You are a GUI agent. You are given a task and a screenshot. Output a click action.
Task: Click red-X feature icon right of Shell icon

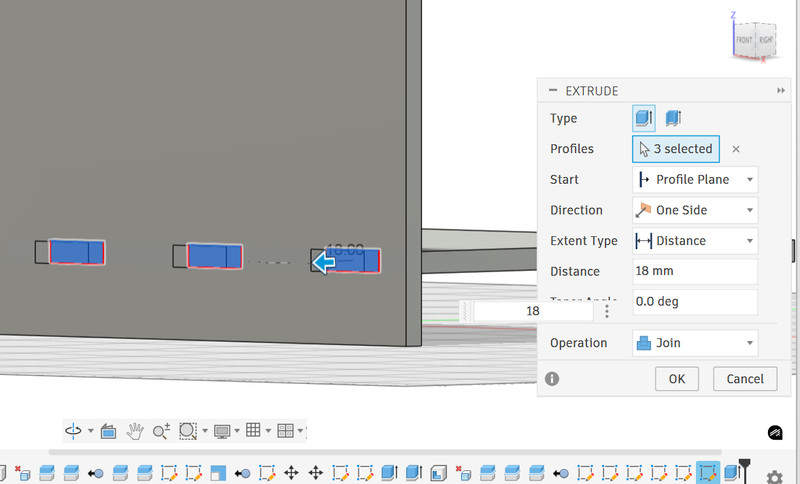coord(463,473)
